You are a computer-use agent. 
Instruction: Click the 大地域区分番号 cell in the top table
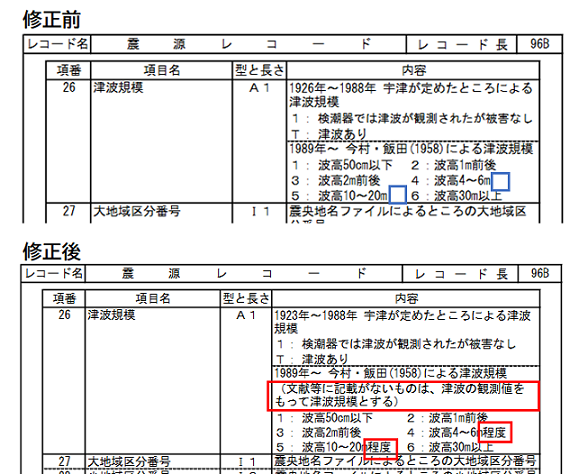(x=137, y=212)
